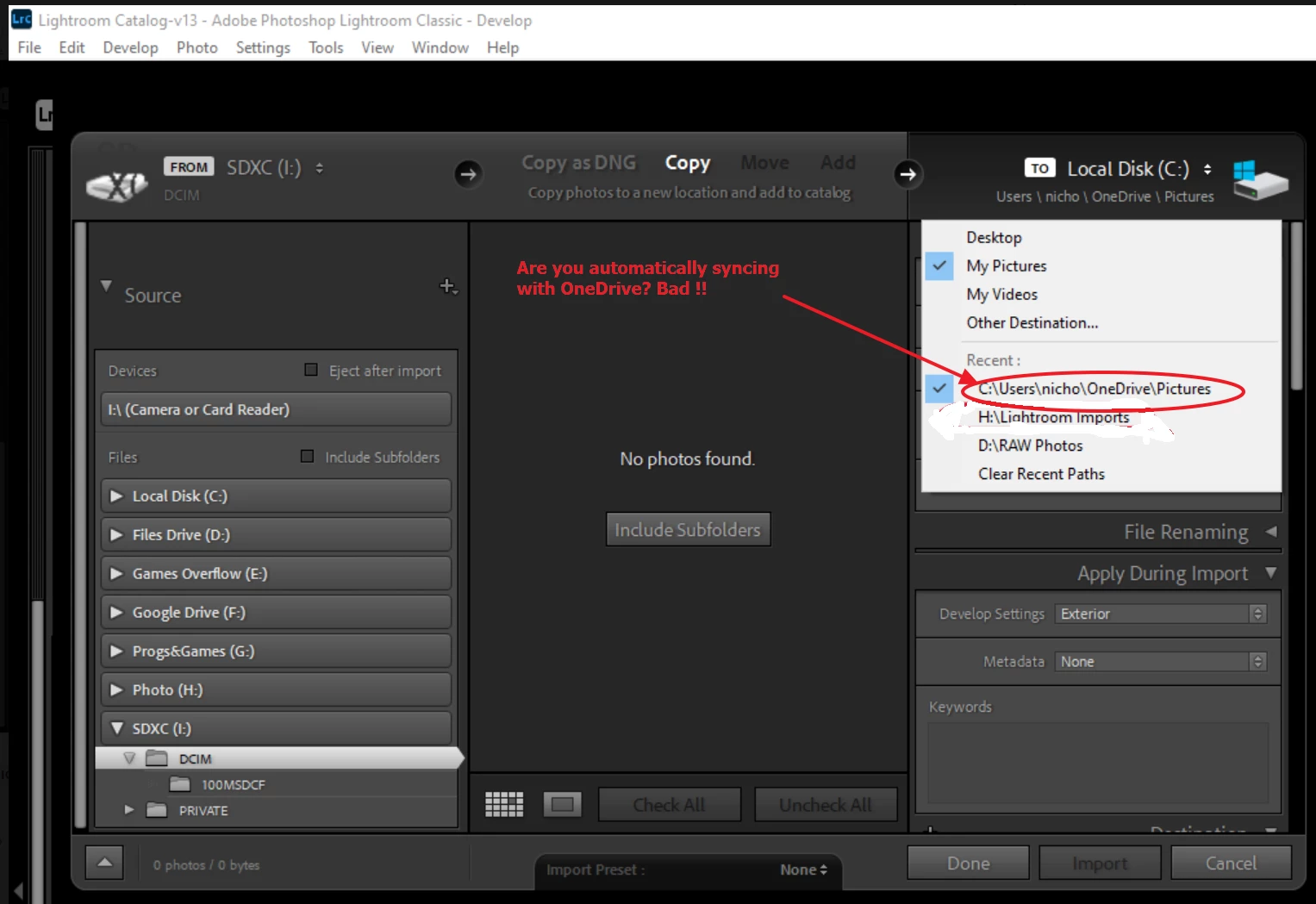Open Metadata None dropdown
The height and width of the screenshot is (904, 1316).
(x=1161, y=661)
